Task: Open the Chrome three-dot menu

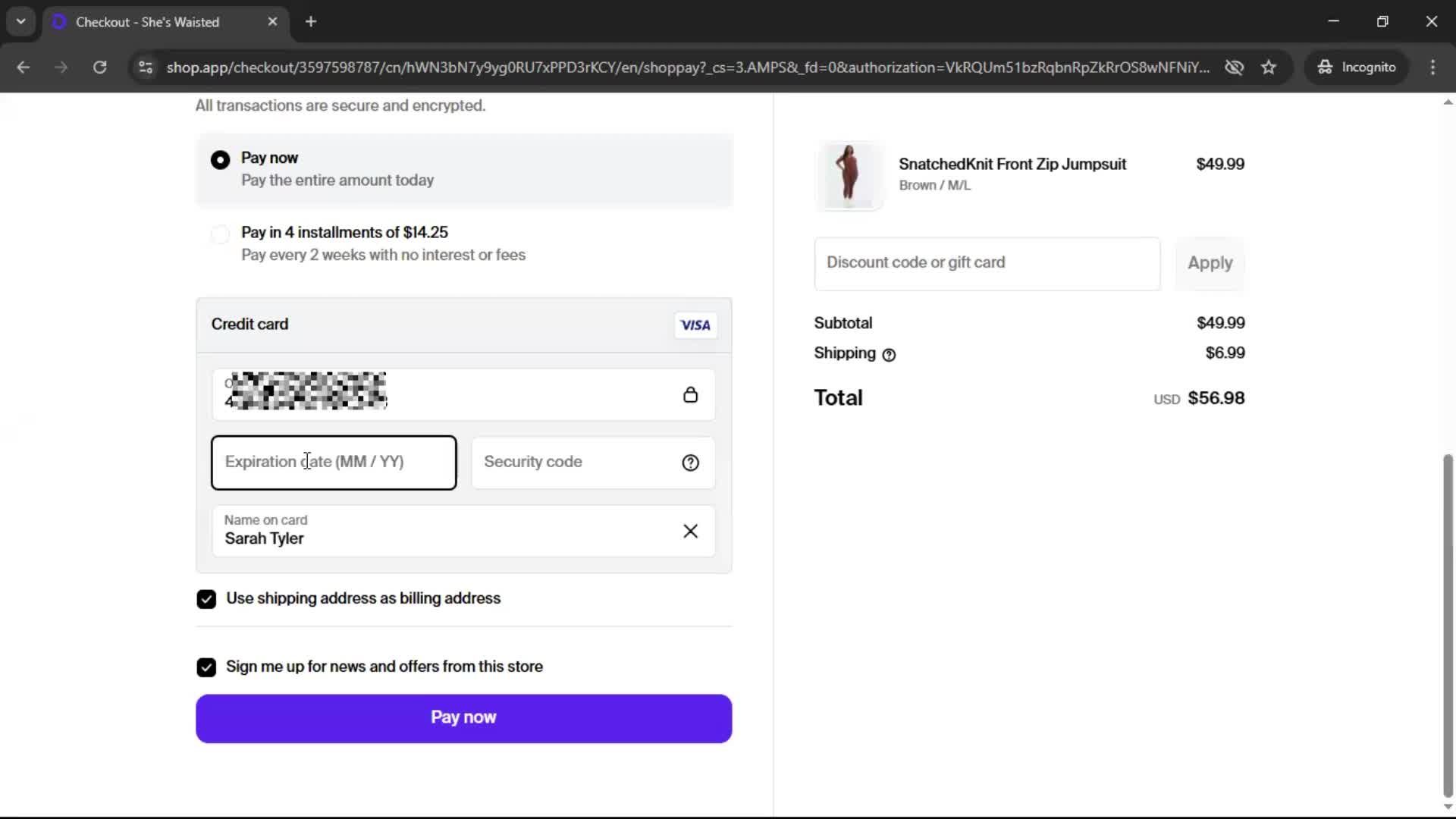Action: coord(1432,67)
